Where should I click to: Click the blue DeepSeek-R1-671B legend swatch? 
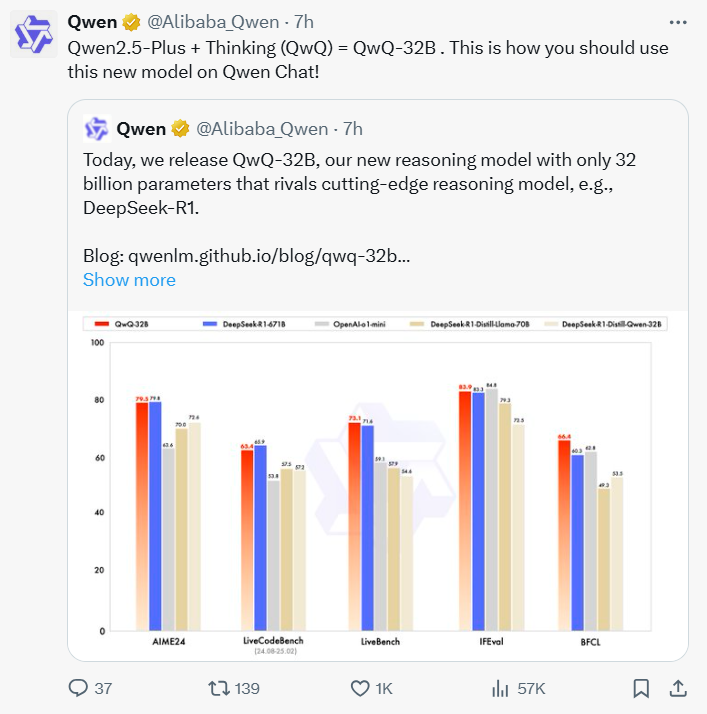pos(210,324)
